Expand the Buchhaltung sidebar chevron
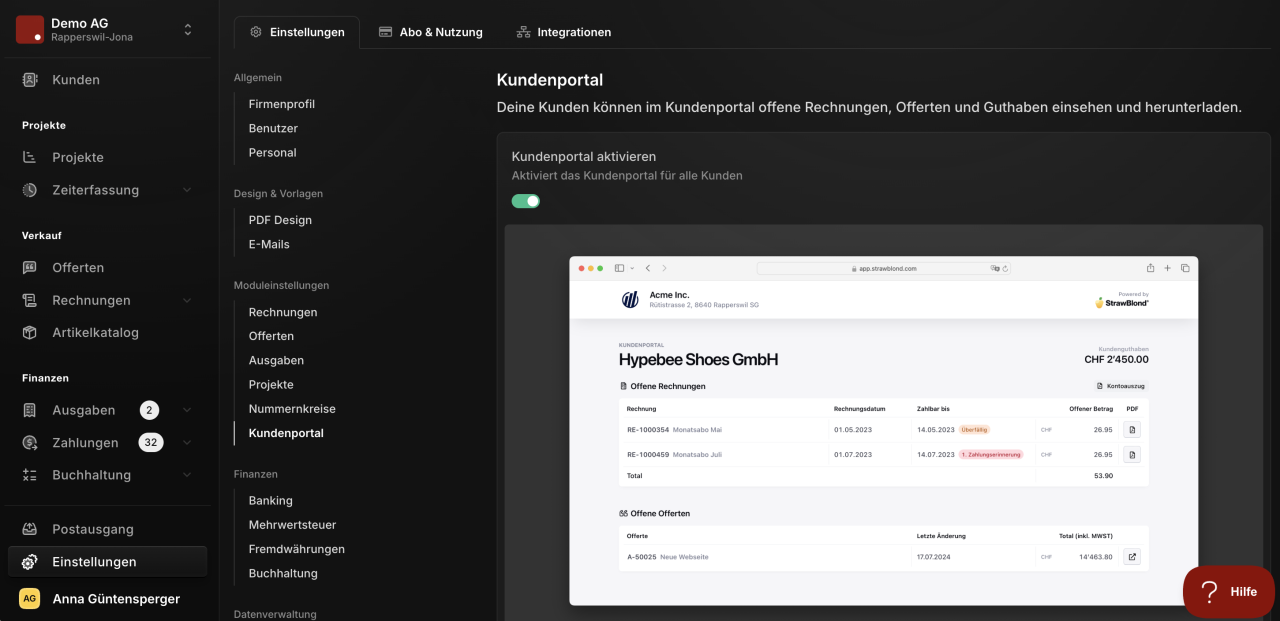 (x=187, y=476)
